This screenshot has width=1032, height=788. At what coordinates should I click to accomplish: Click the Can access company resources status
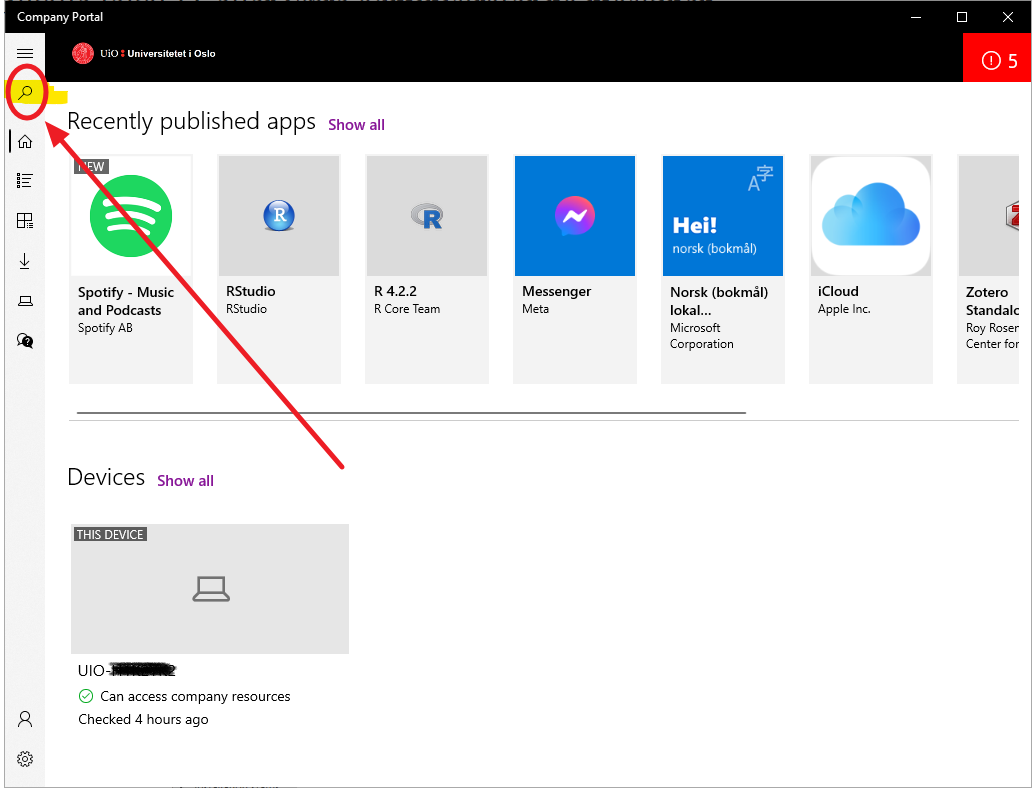coord(184,696)
